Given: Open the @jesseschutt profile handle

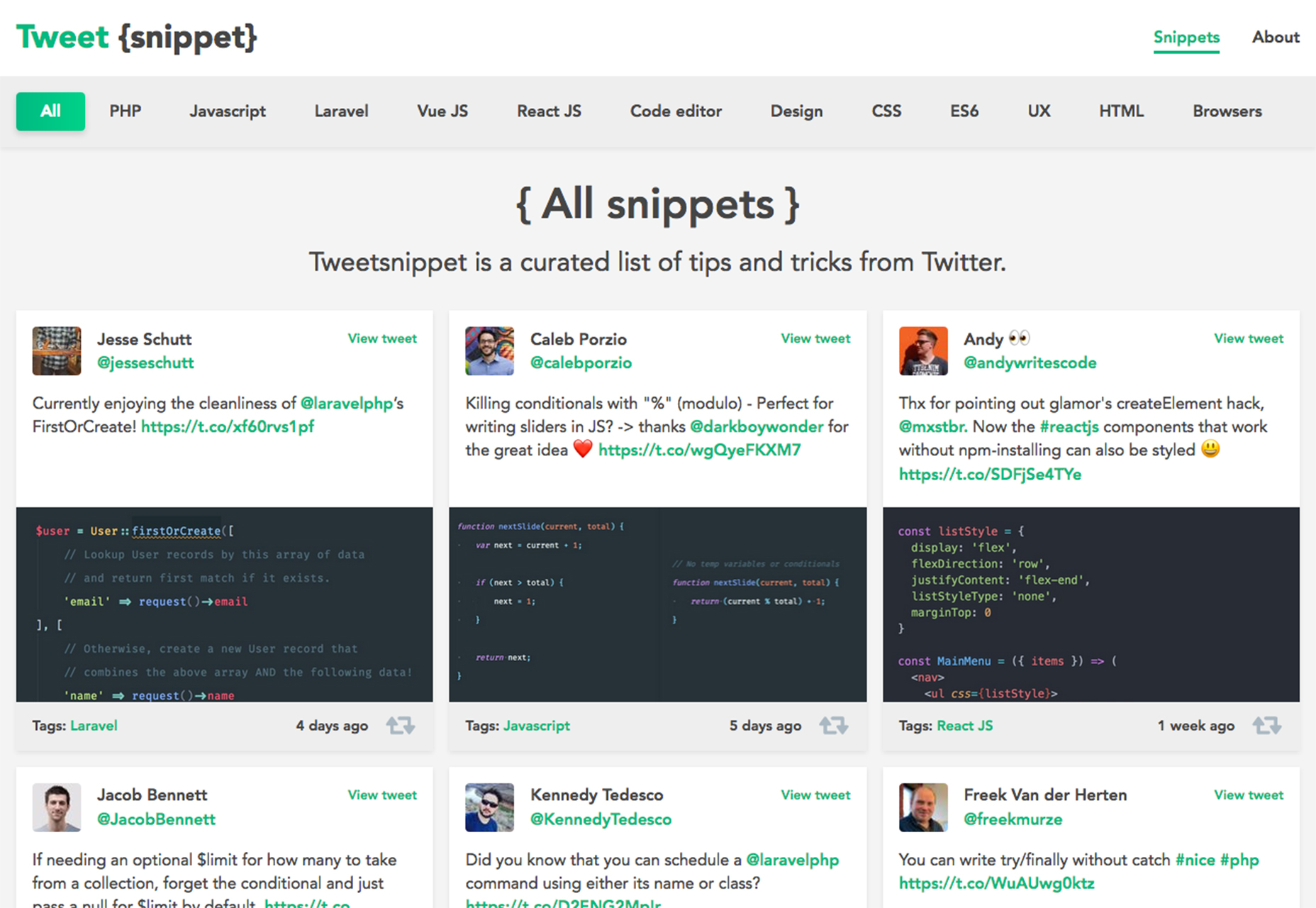Looking at the screenshot, I should (x=145, y=362).
